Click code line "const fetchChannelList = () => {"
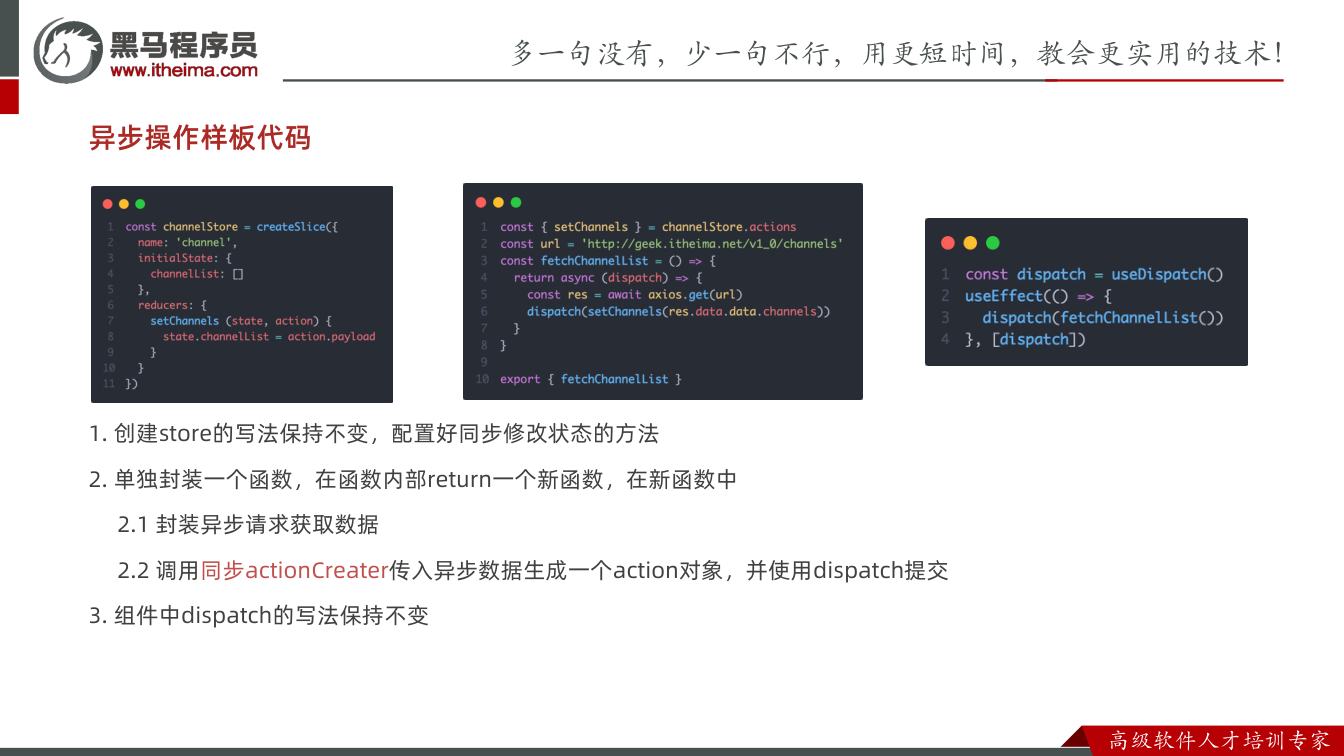 tap(608, 261)
